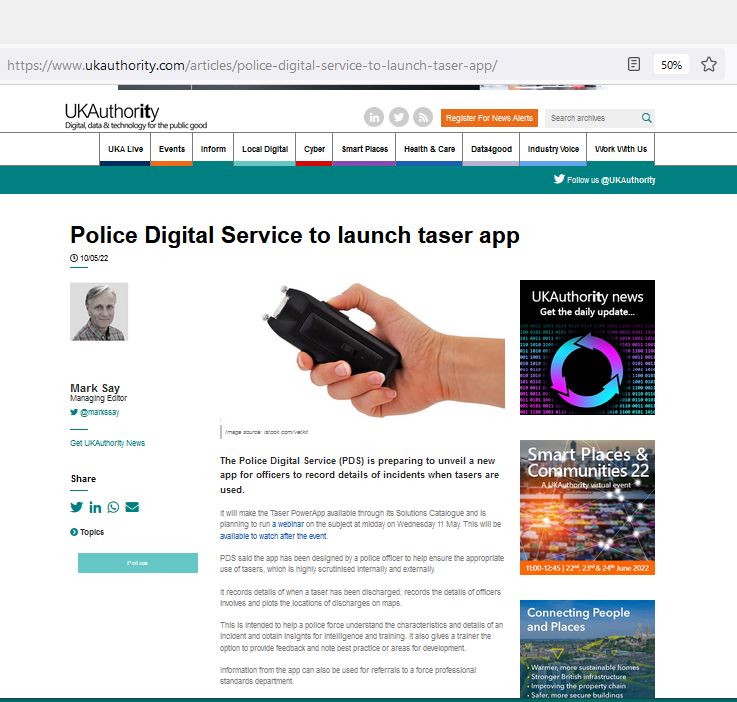Click the taser article image
This screenshot has height=702, width=737.
[x=363, y=350]
